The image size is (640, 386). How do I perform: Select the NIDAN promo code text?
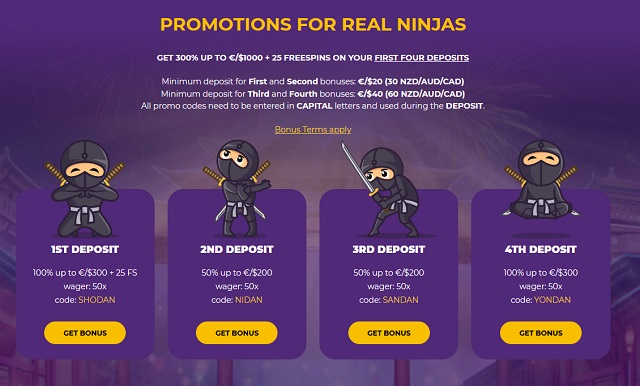pyautogui.click(x=249, y=300)
